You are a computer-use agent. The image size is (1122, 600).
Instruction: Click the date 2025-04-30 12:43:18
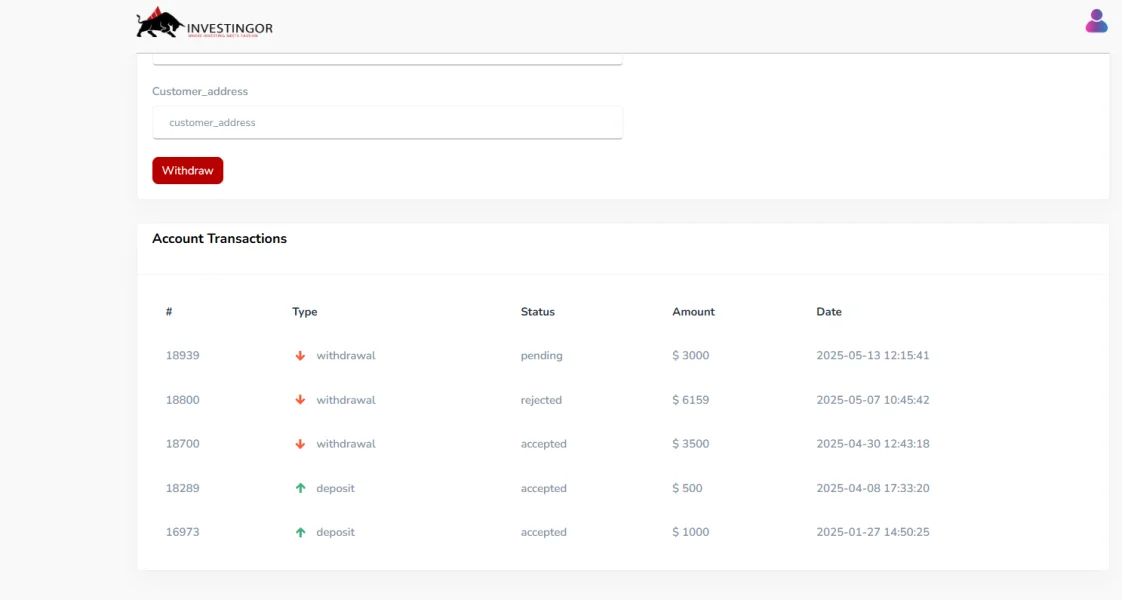(872, 444)
